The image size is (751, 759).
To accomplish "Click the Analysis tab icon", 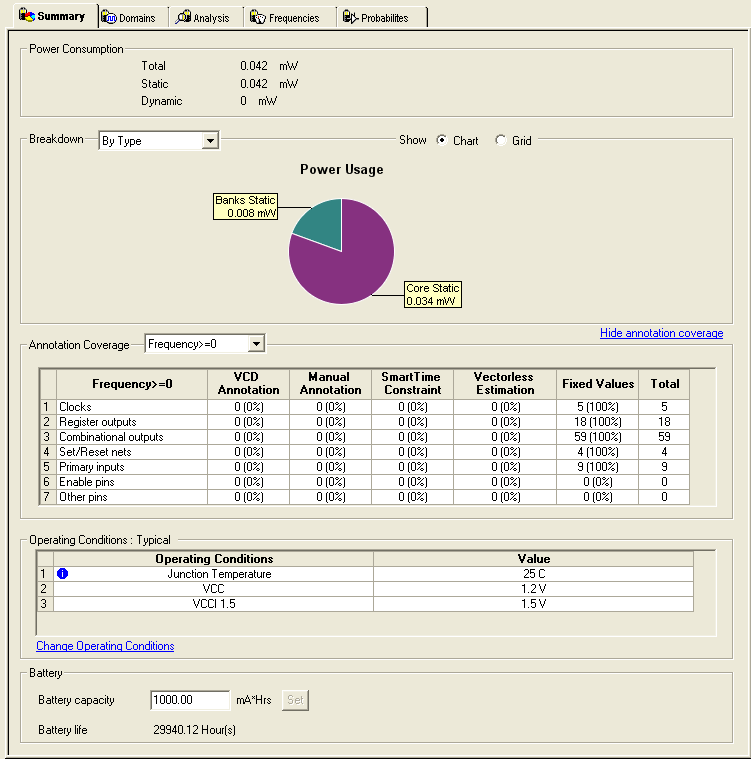I will click(x=183, y=18).
